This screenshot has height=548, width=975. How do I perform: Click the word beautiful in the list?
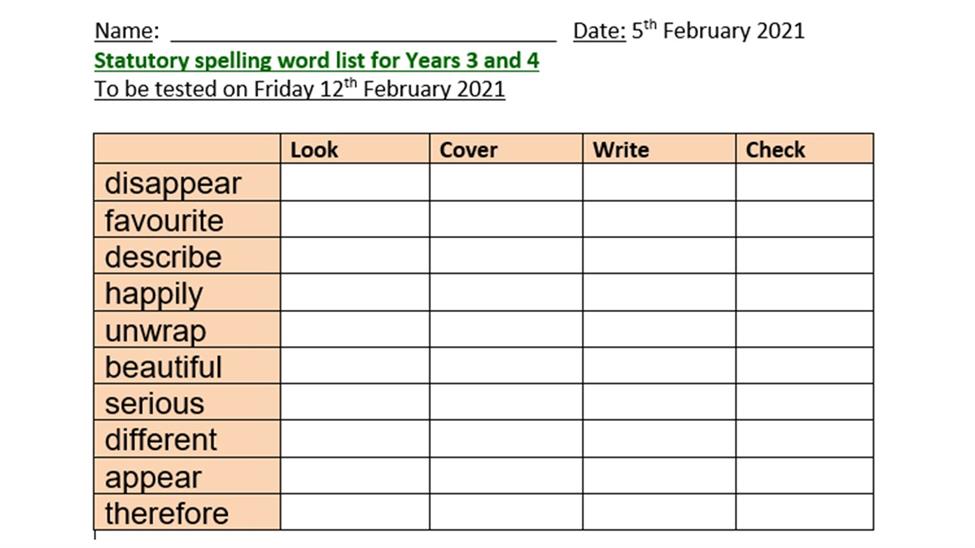pyautogui.click(x=163, y=367)
